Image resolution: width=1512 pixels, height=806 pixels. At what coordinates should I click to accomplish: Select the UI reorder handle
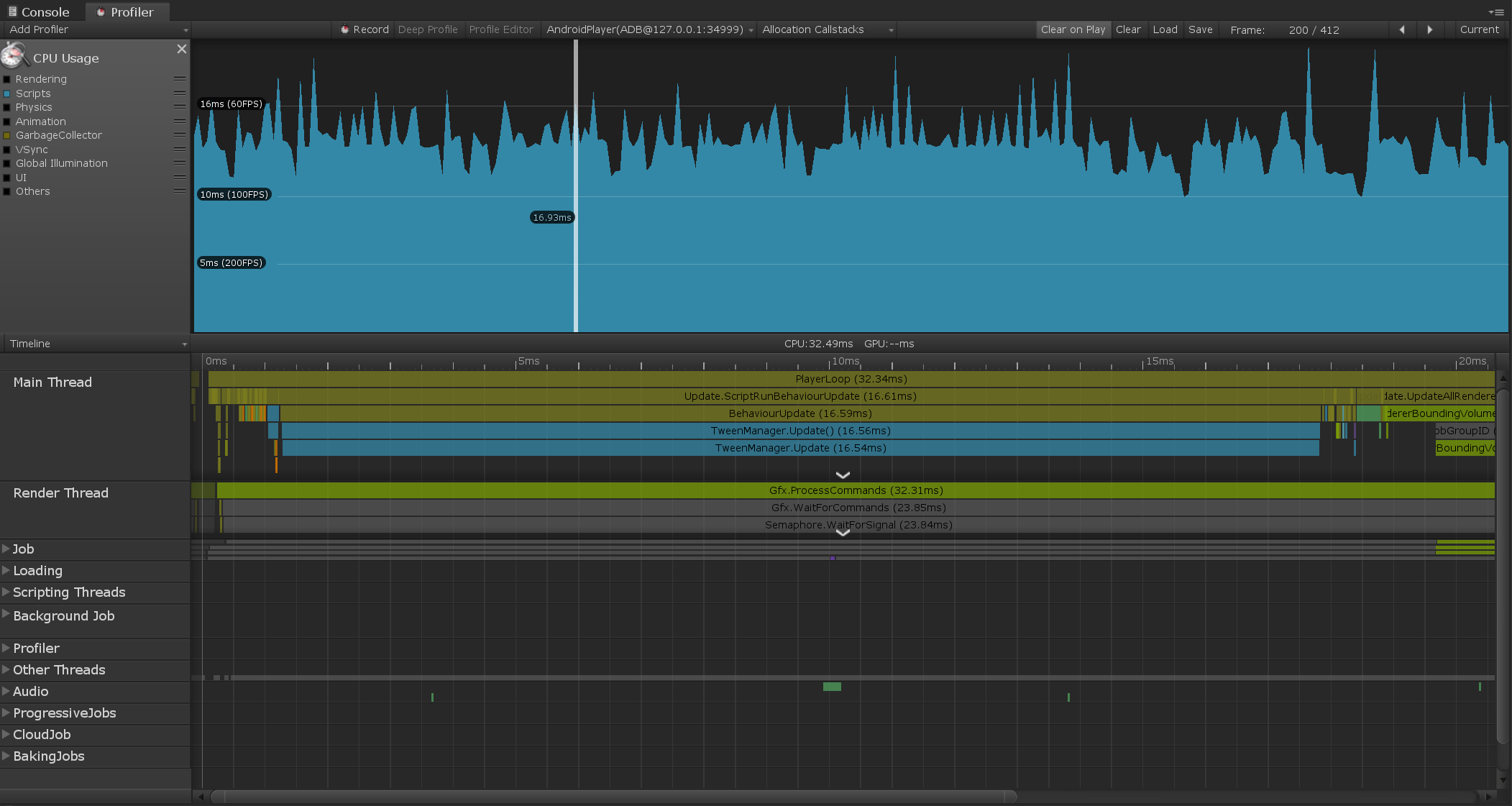point(180,178)
